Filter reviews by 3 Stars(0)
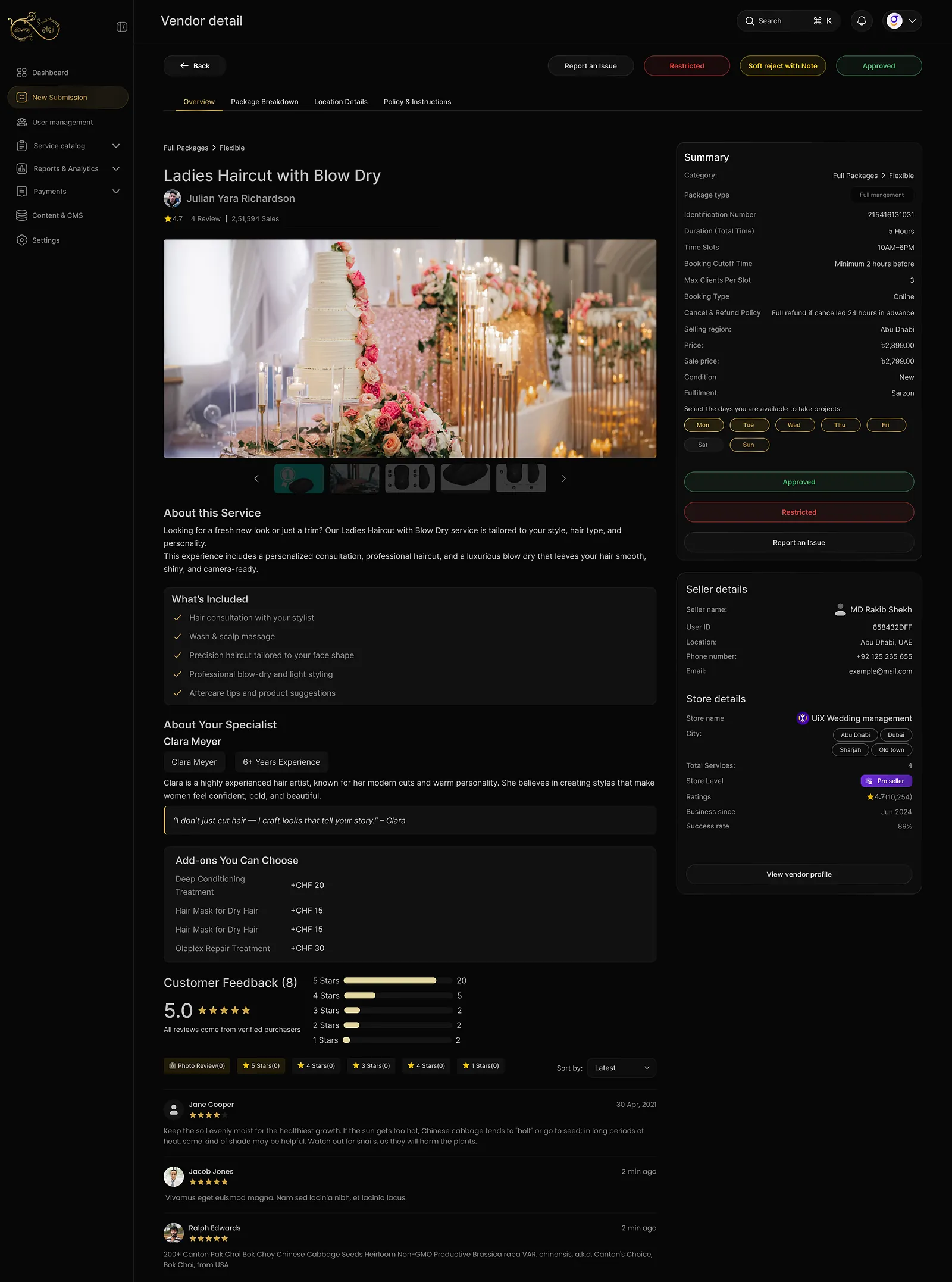 pyautogui.click(x=371, y=1065)
